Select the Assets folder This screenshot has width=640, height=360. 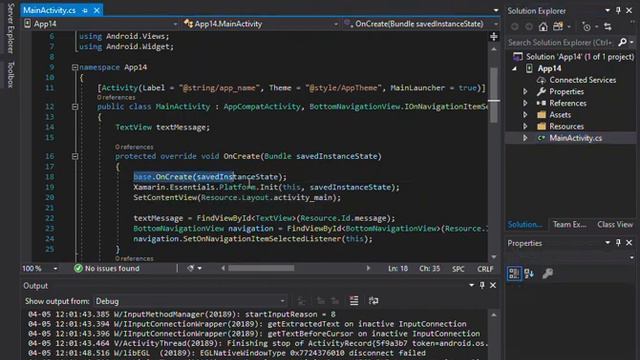(x=560, y=115)
